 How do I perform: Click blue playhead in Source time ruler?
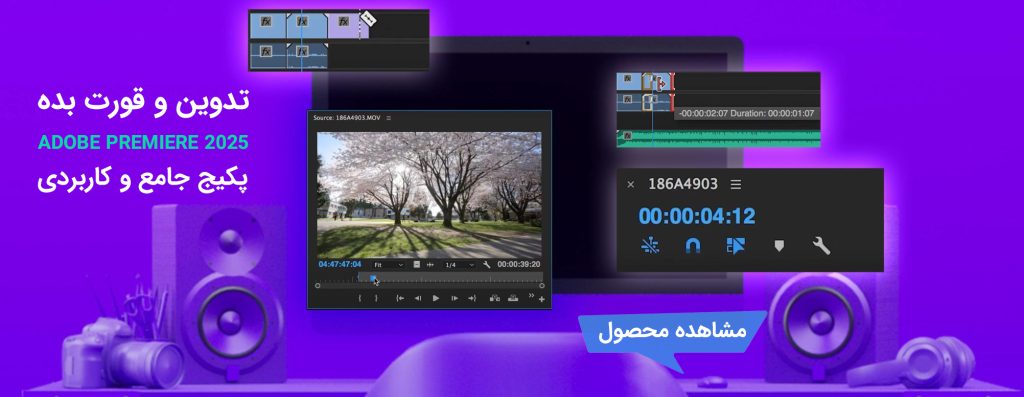coord(372,278)
